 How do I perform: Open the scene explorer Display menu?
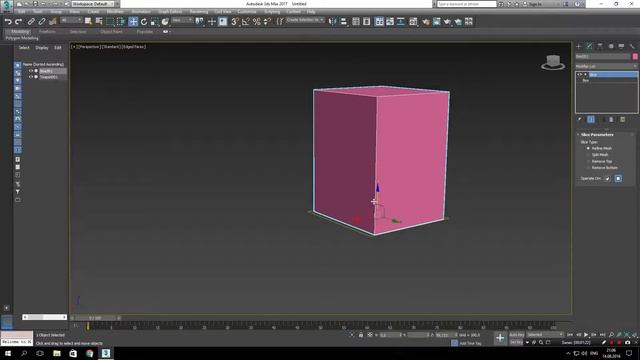[42, 48]
